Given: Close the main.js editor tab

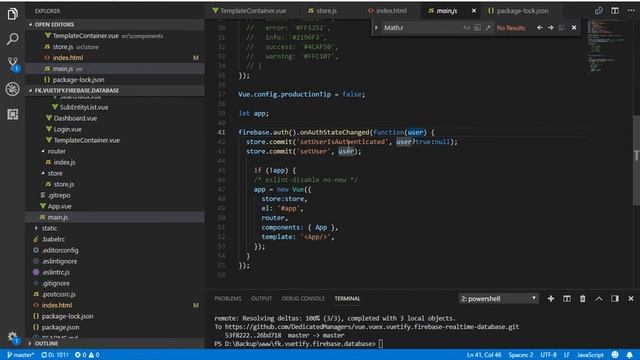Looking at the screenshot, I should click(473, 11).
